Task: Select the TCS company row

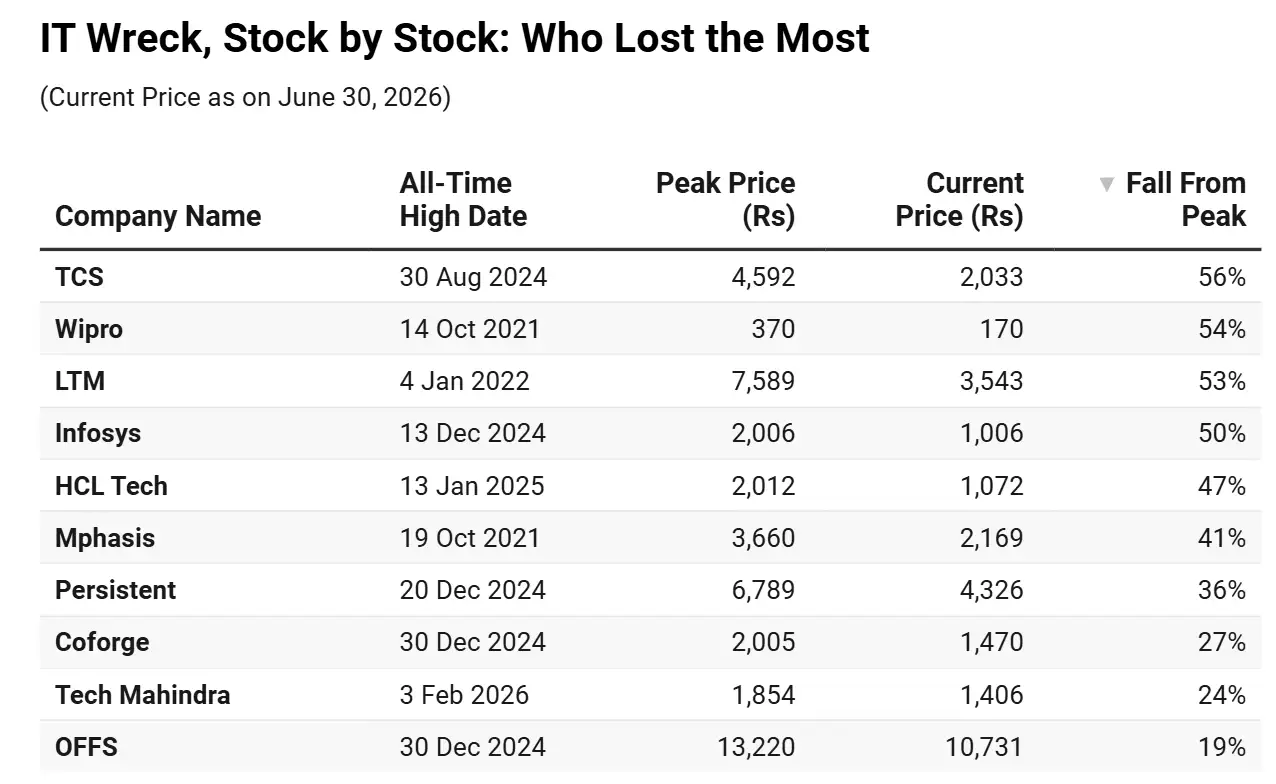Action: click(x=650, y=277)
